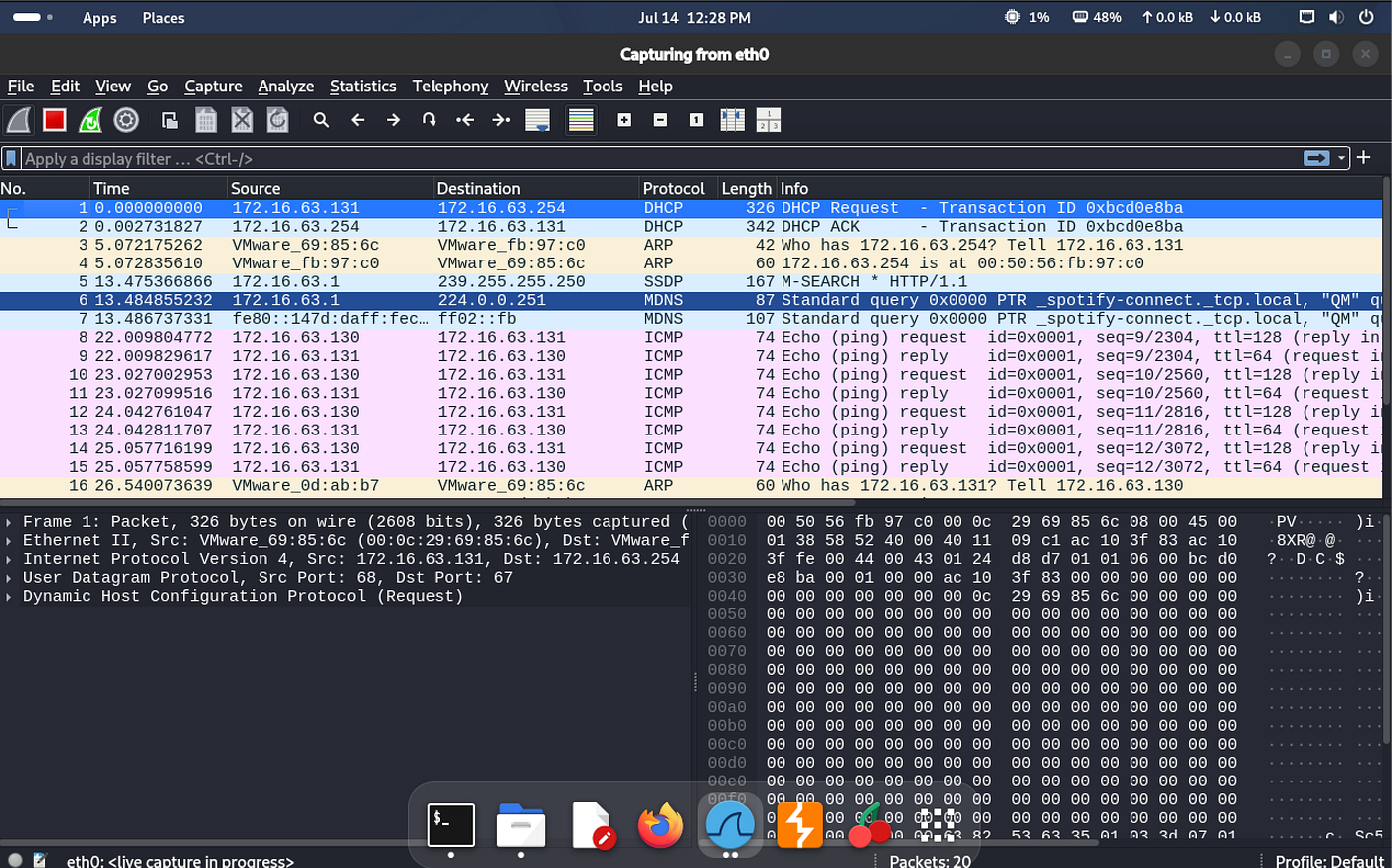Select packet 16 ARP Who has 172.16.63.131 row

tap(691, 486)
